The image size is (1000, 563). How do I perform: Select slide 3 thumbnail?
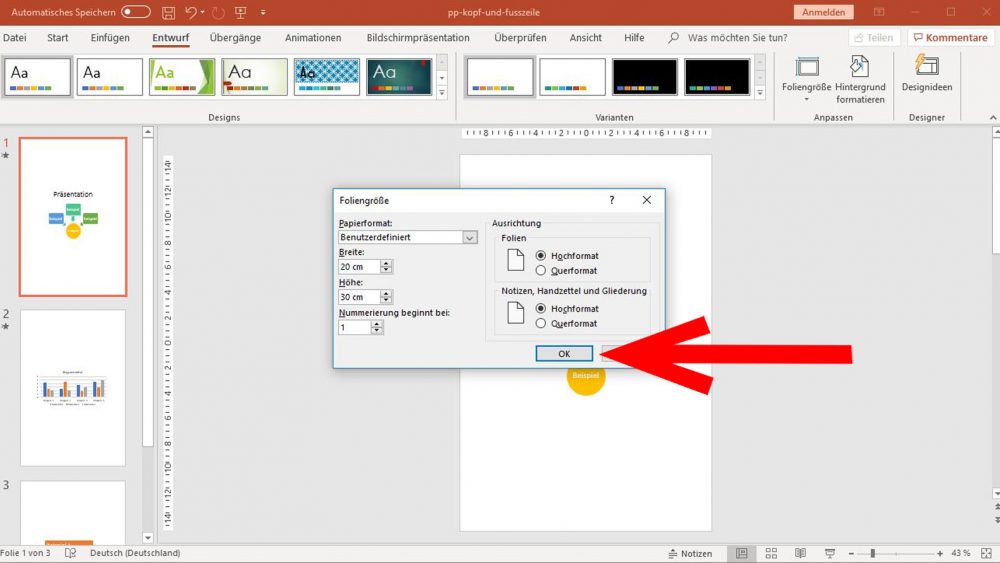(73, 513)
